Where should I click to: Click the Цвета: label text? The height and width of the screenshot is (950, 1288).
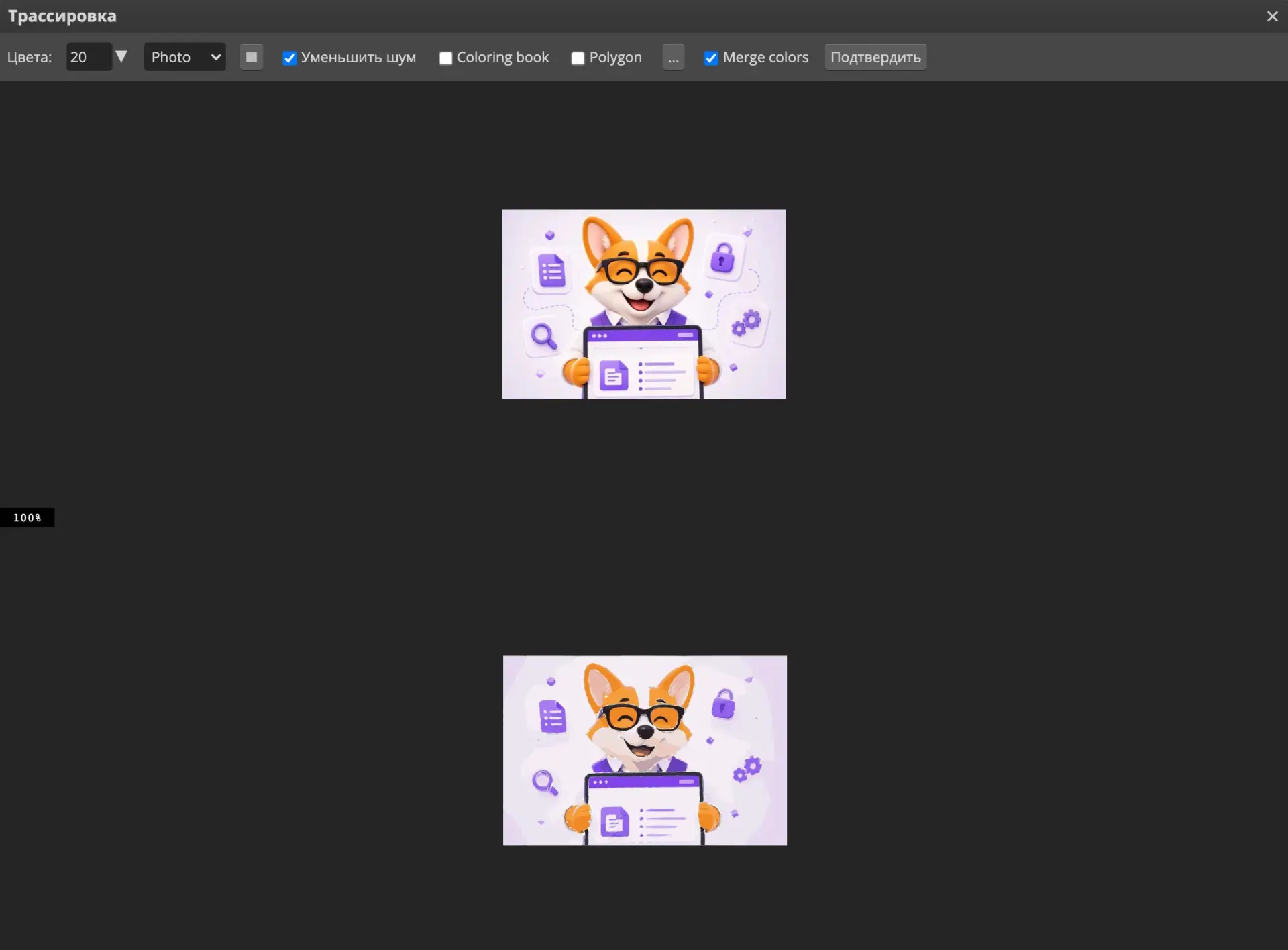coord(30,57)
